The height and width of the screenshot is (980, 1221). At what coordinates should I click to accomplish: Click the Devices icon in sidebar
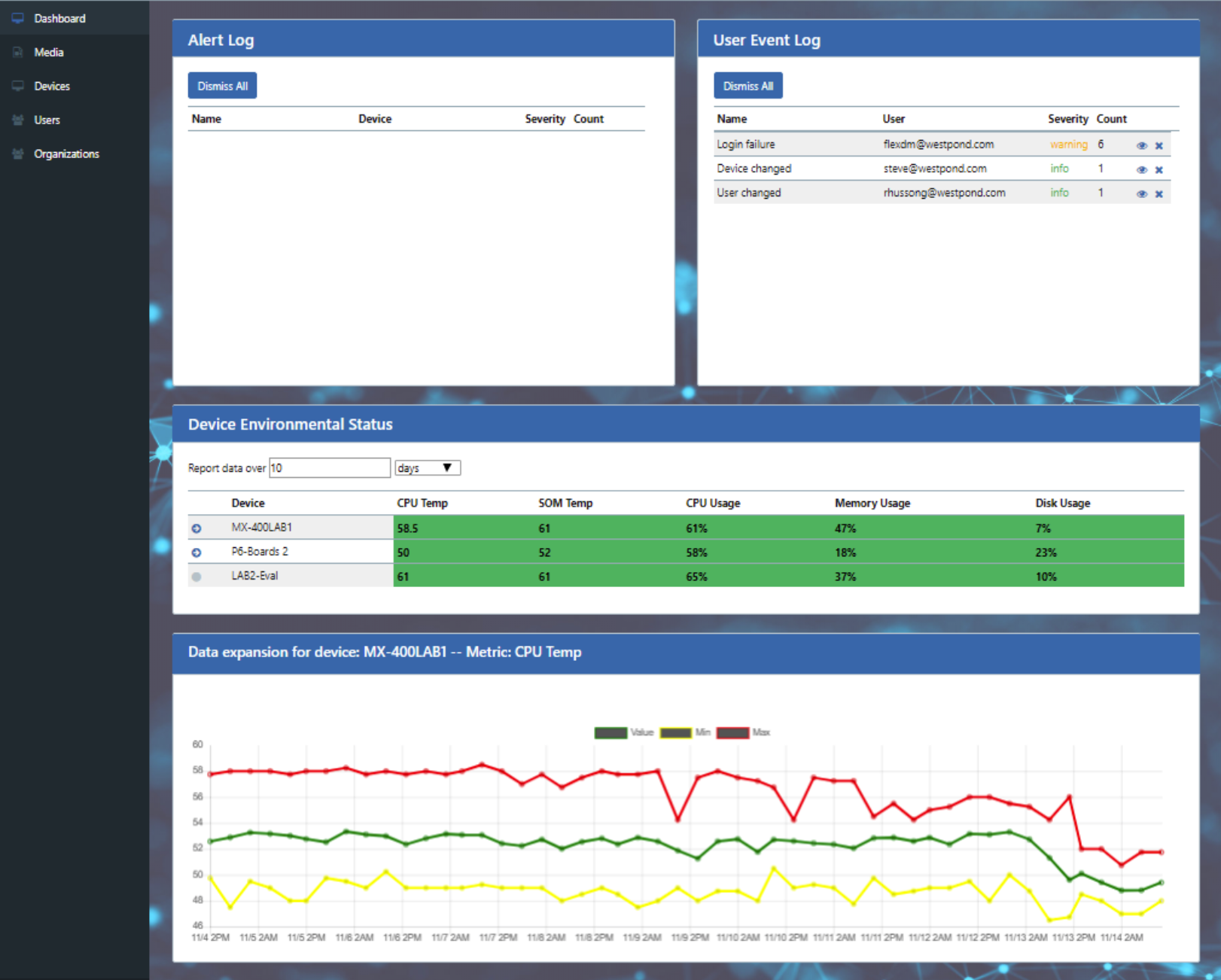click(x=18, y=86)
